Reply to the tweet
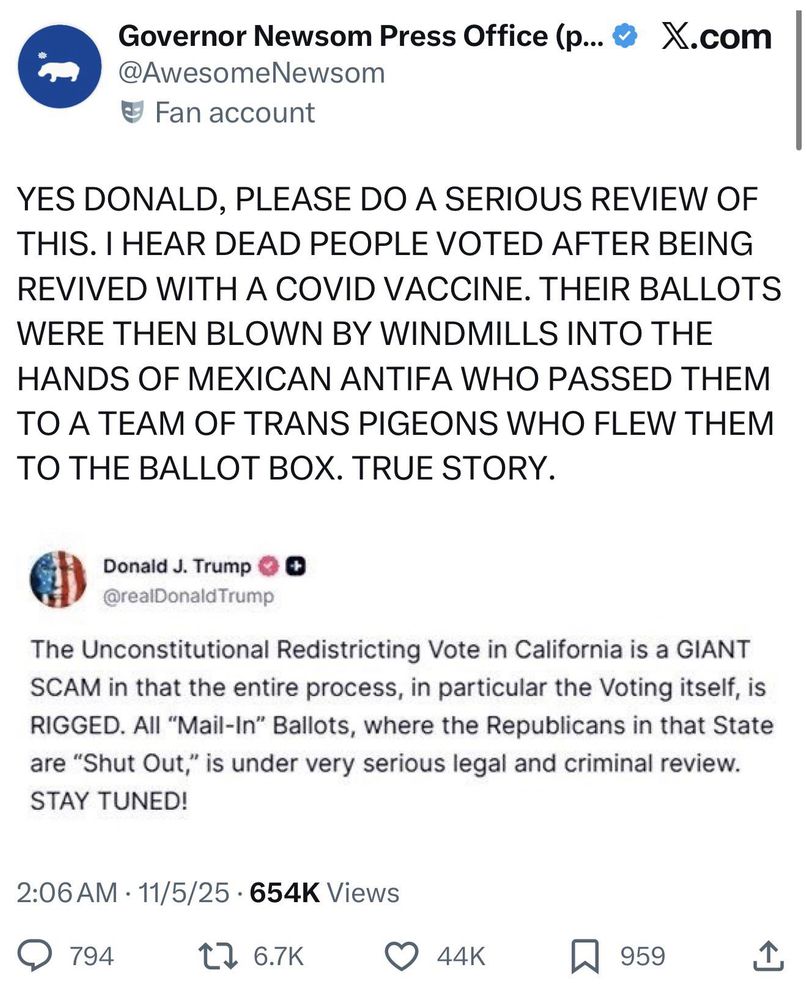 (x=35, y=956)
